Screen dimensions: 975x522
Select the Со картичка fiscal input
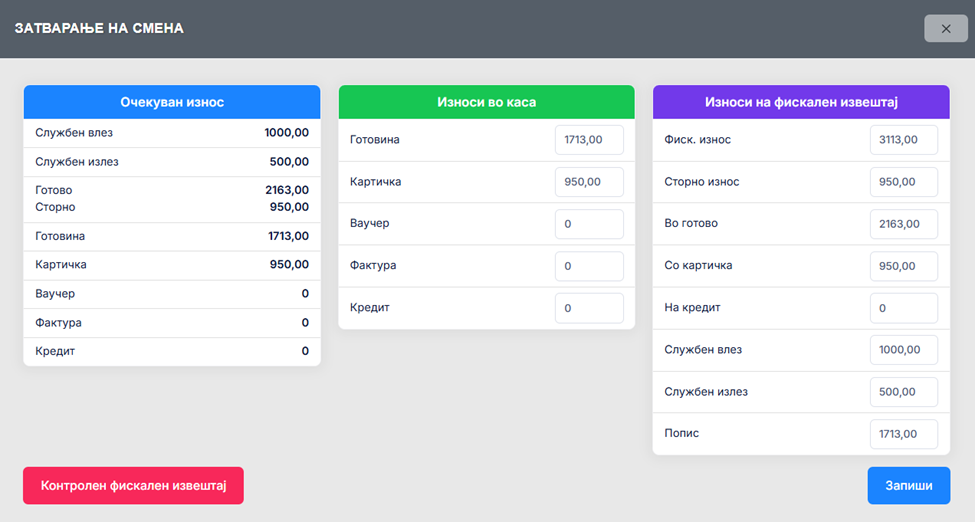click(903, 266)
